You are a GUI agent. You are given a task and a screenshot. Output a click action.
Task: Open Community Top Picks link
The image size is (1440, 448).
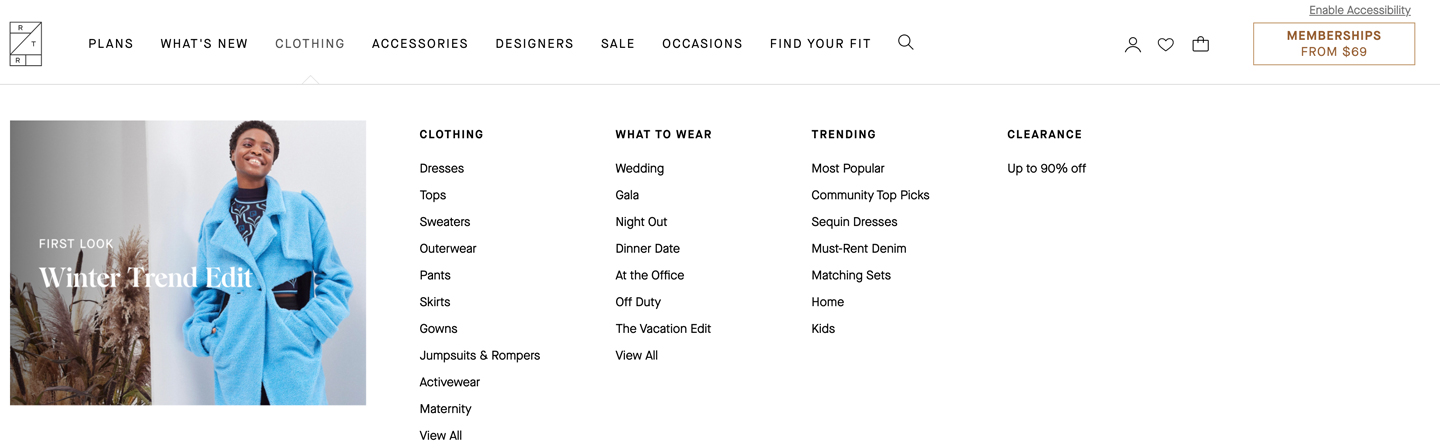pos(870,196)
